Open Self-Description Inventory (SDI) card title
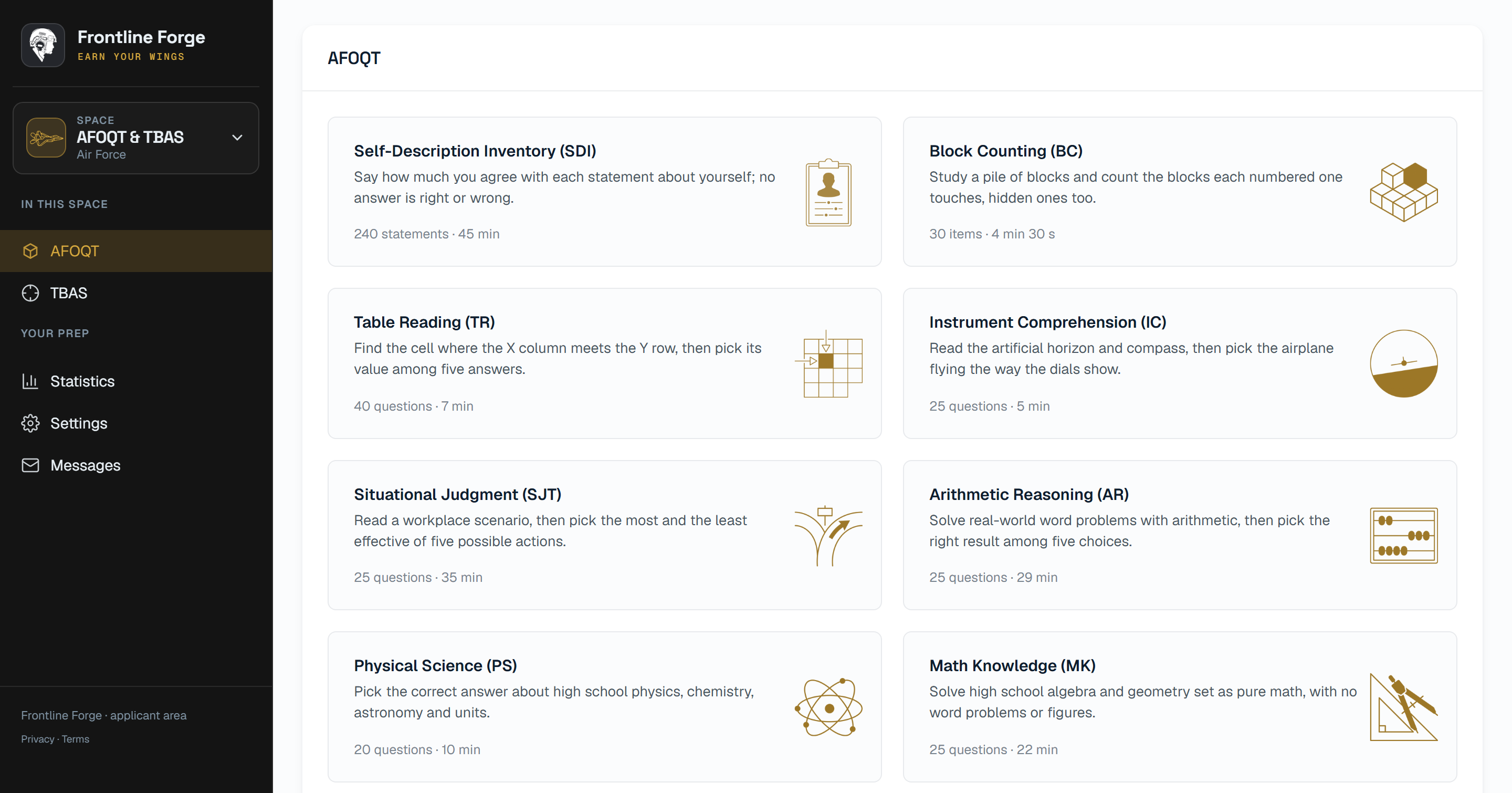This screenshot has height=793, width=1512. pos(475,151)
